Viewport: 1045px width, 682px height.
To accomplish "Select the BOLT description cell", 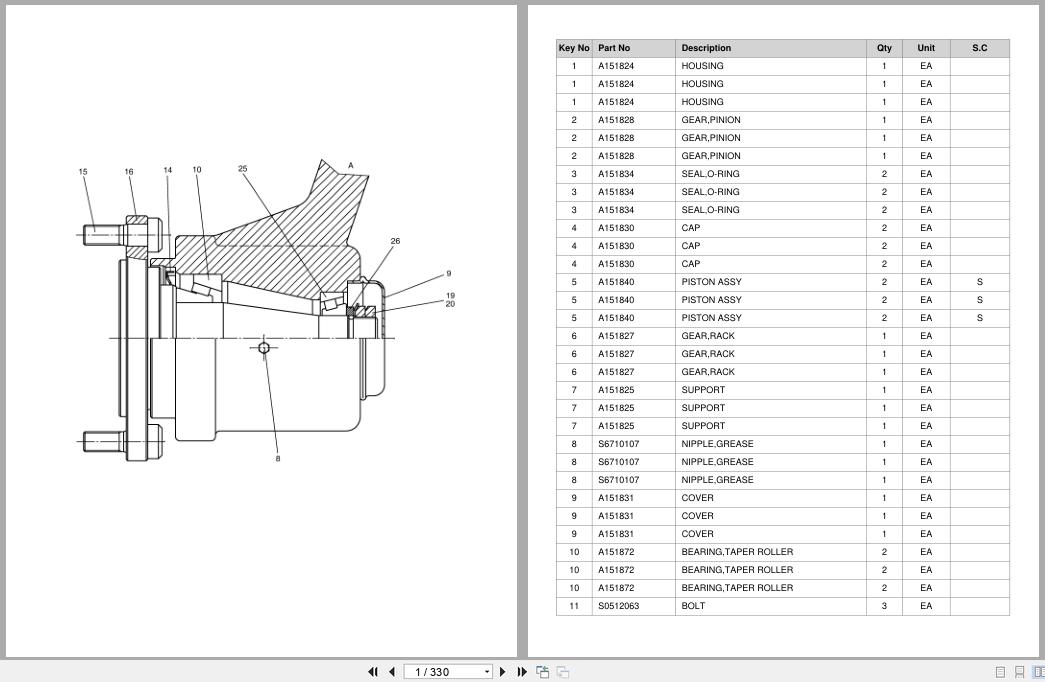I will (770, 606).
